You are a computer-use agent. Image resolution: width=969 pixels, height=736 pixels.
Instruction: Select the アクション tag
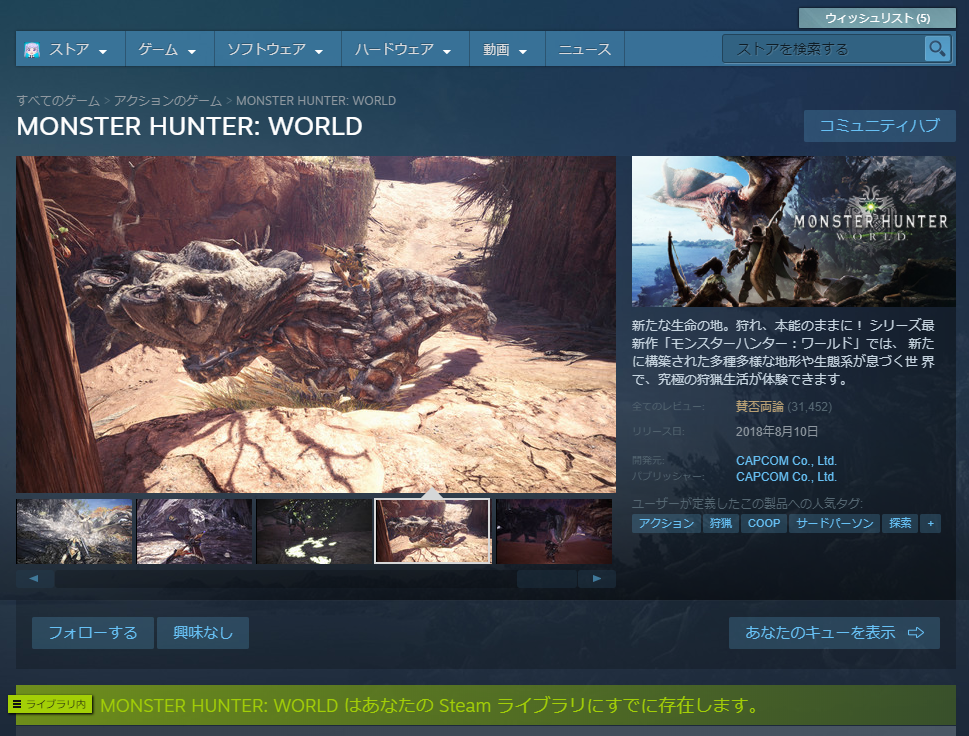(x=666, y=523)
